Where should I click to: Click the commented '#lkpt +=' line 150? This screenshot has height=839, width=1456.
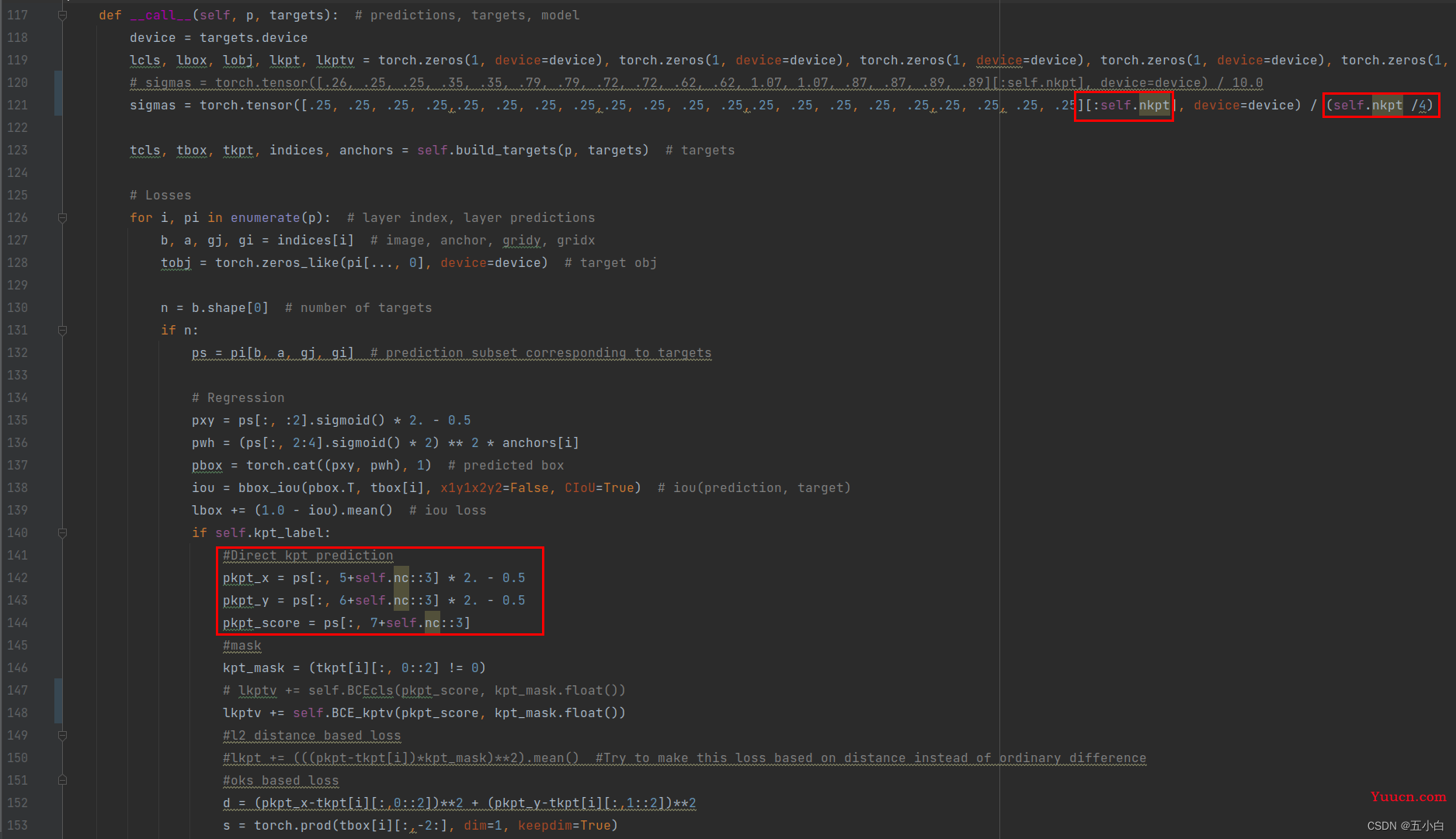click(684, 758)
